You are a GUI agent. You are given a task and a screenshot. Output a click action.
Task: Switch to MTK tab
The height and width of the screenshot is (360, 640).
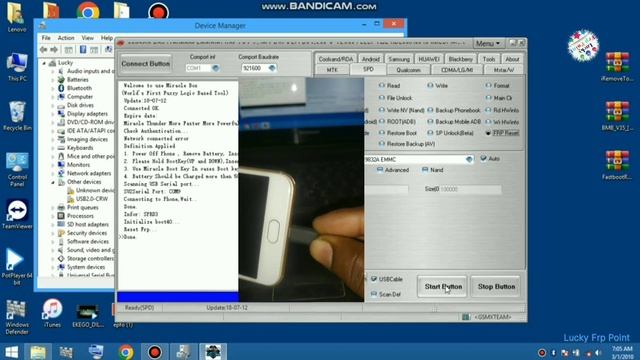coord(332,70)
